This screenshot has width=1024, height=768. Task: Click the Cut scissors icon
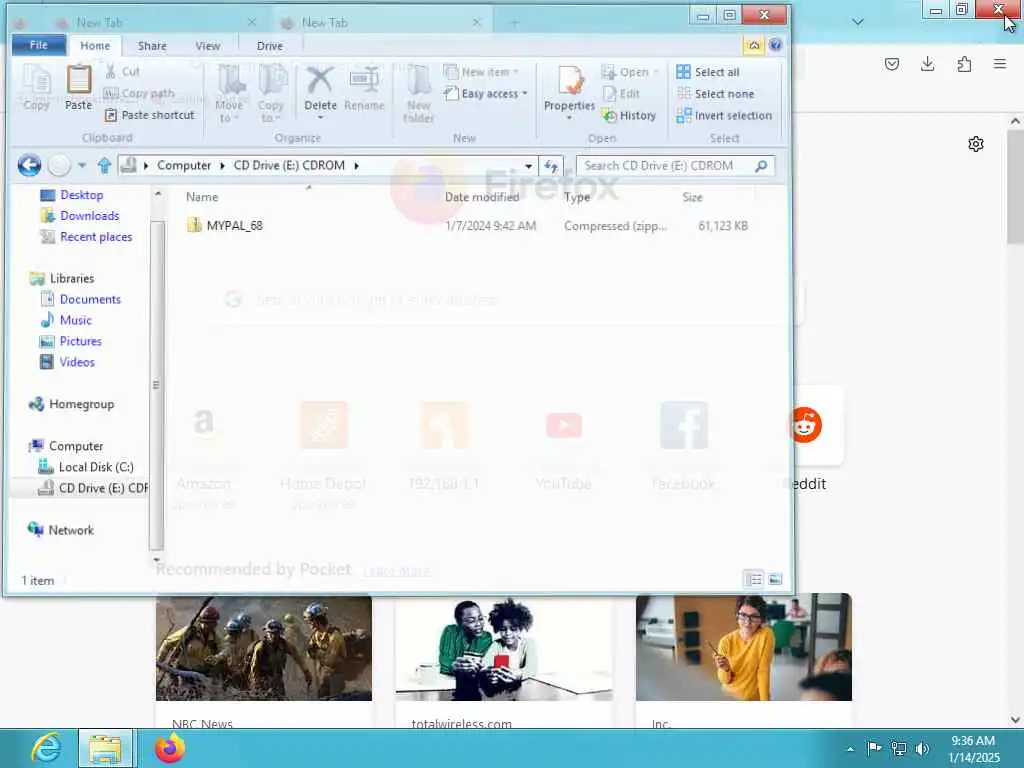111,71
